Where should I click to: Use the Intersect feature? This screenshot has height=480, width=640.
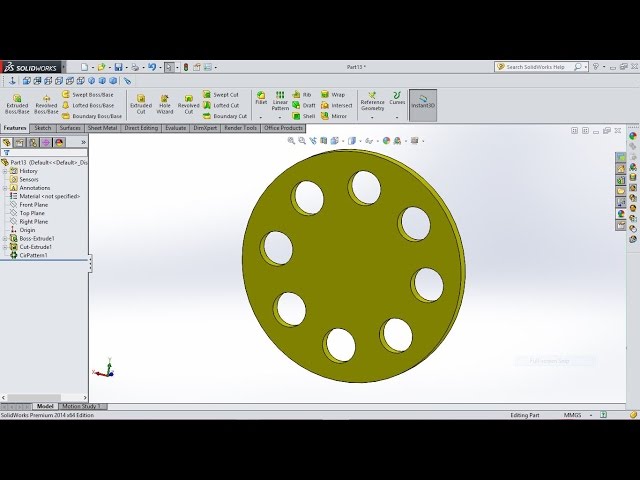click(336, 105)
